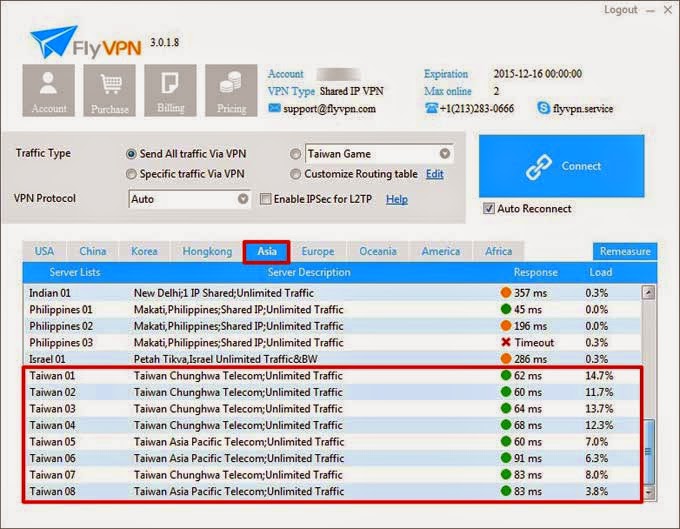Click the green status dot for Philippines 01
This screenshot has height=529, width=680.
pyautogui.click(x=506, y=309)
